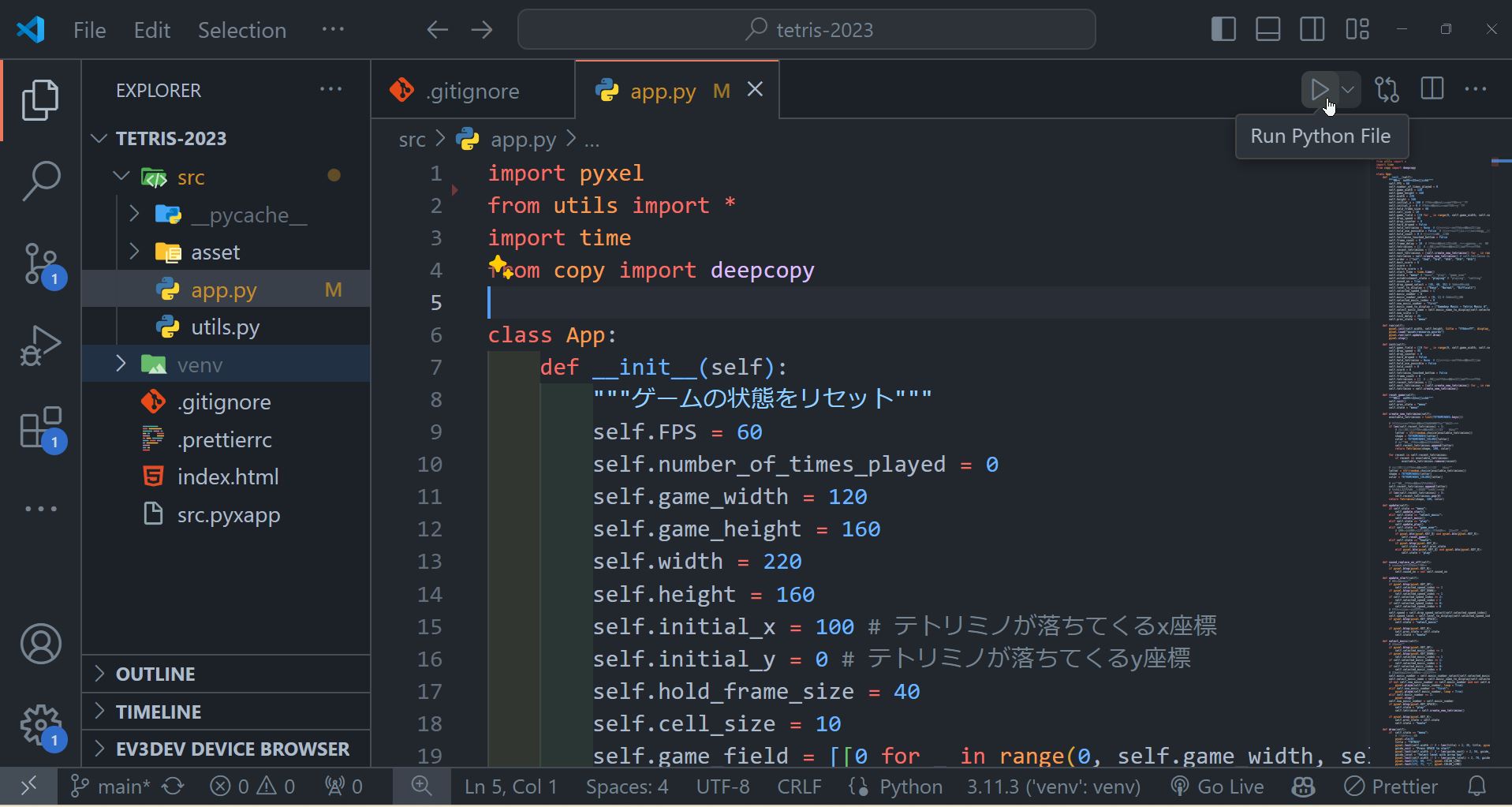Open src.pyxapp in the file tree

coord(226,514)
